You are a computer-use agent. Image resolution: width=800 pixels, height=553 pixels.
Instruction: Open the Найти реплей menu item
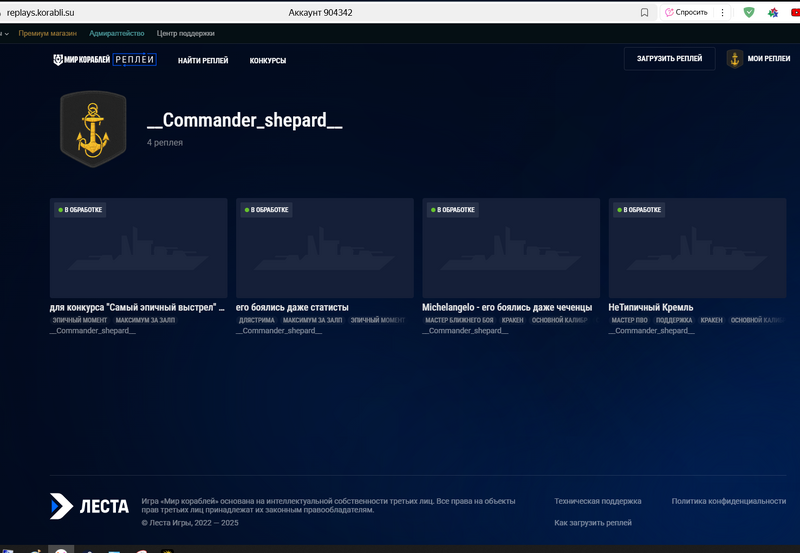(203, 60)
